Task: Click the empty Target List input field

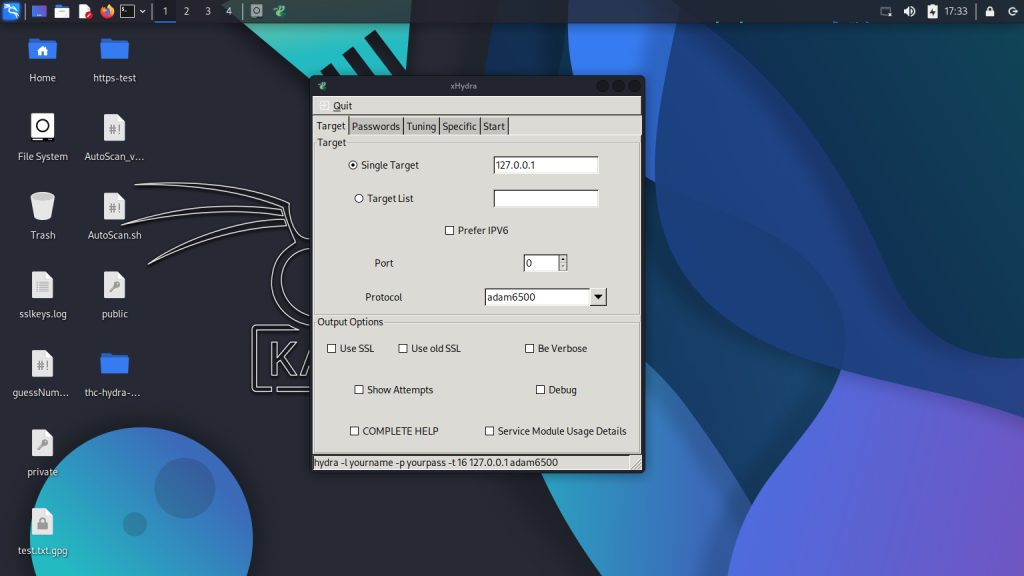Action: coord(545,199)
